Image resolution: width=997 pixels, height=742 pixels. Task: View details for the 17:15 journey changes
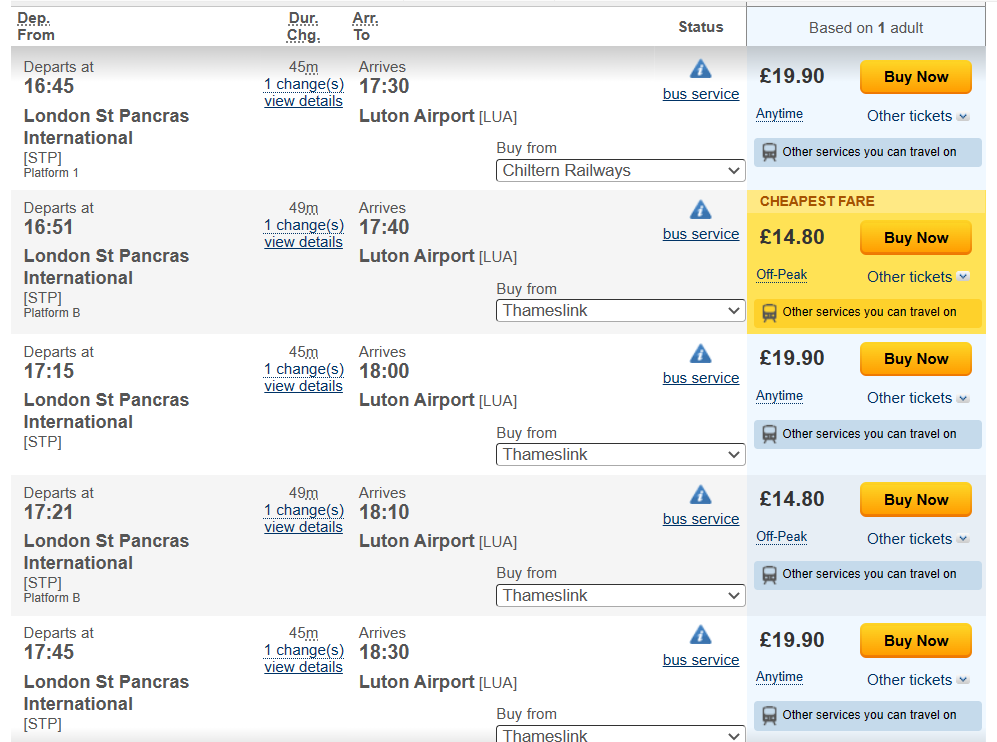(x=303, y=386)
